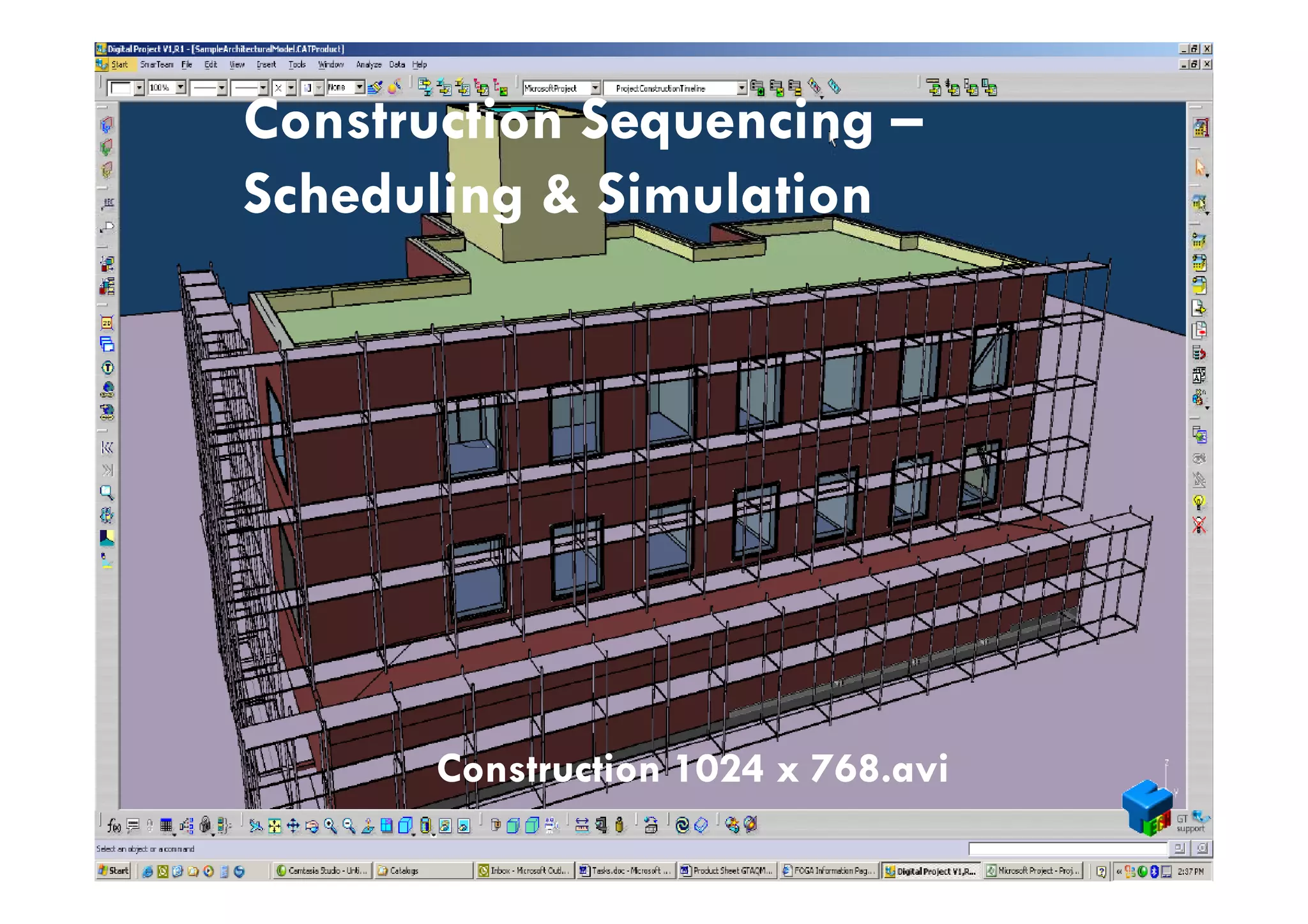
Task: Click the magnifier search icon in left toolbar
Action: coord(107,492)
